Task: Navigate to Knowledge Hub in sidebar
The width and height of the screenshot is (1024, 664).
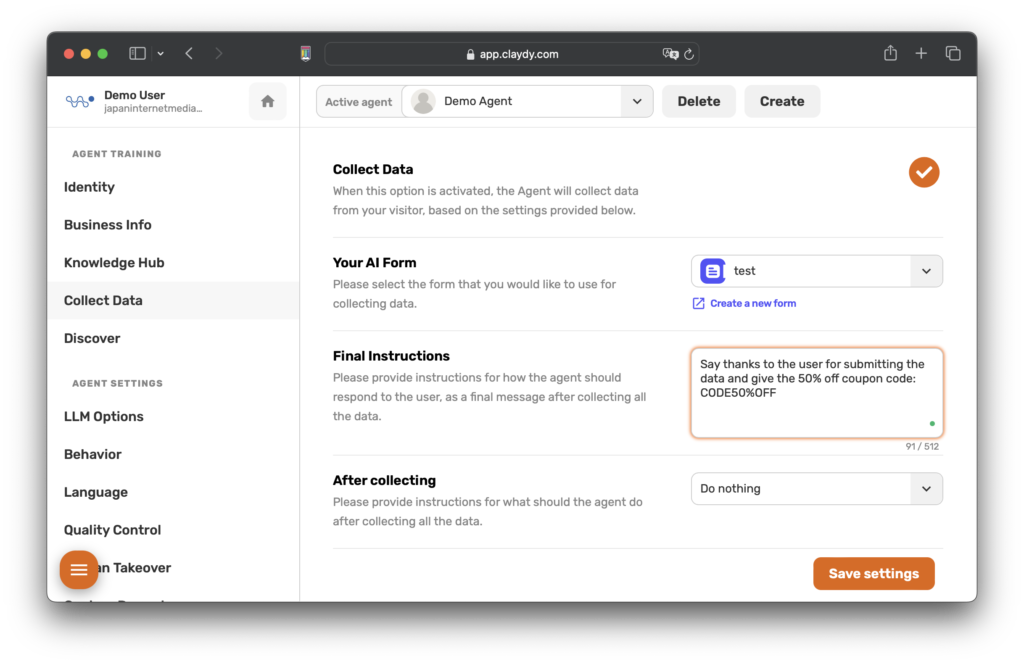Action: point(114,263)
